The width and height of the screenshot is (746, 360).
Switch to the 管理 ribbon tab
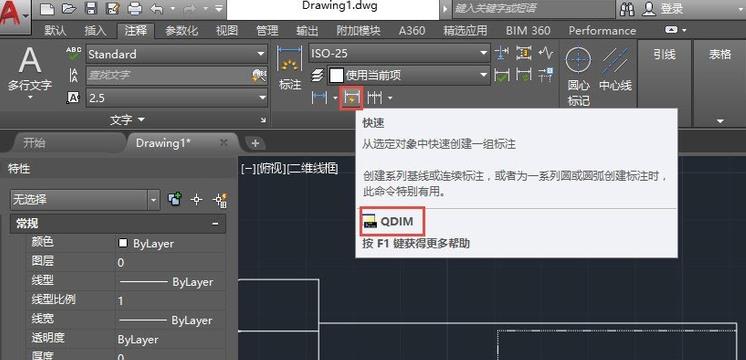267,30
